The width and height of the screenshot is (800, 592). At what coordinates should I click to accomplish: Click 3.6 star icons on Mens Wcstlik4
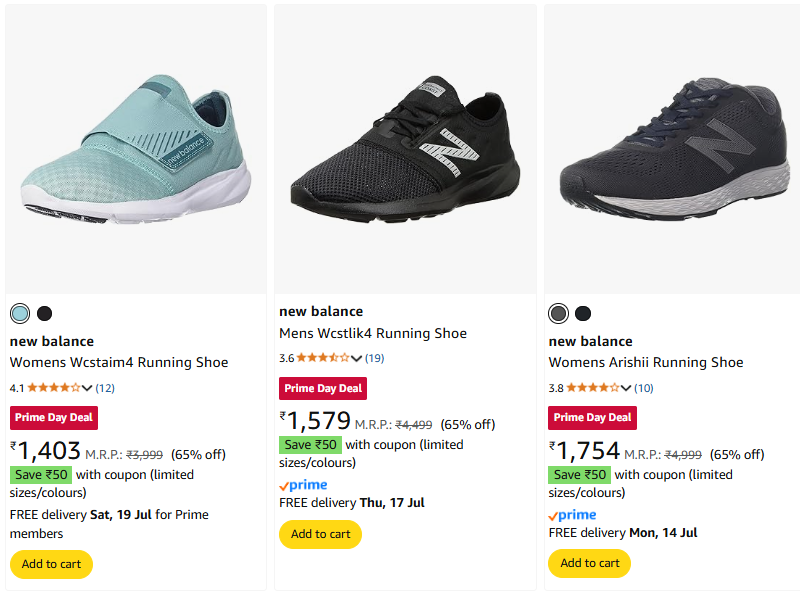[x=324, y=357]
